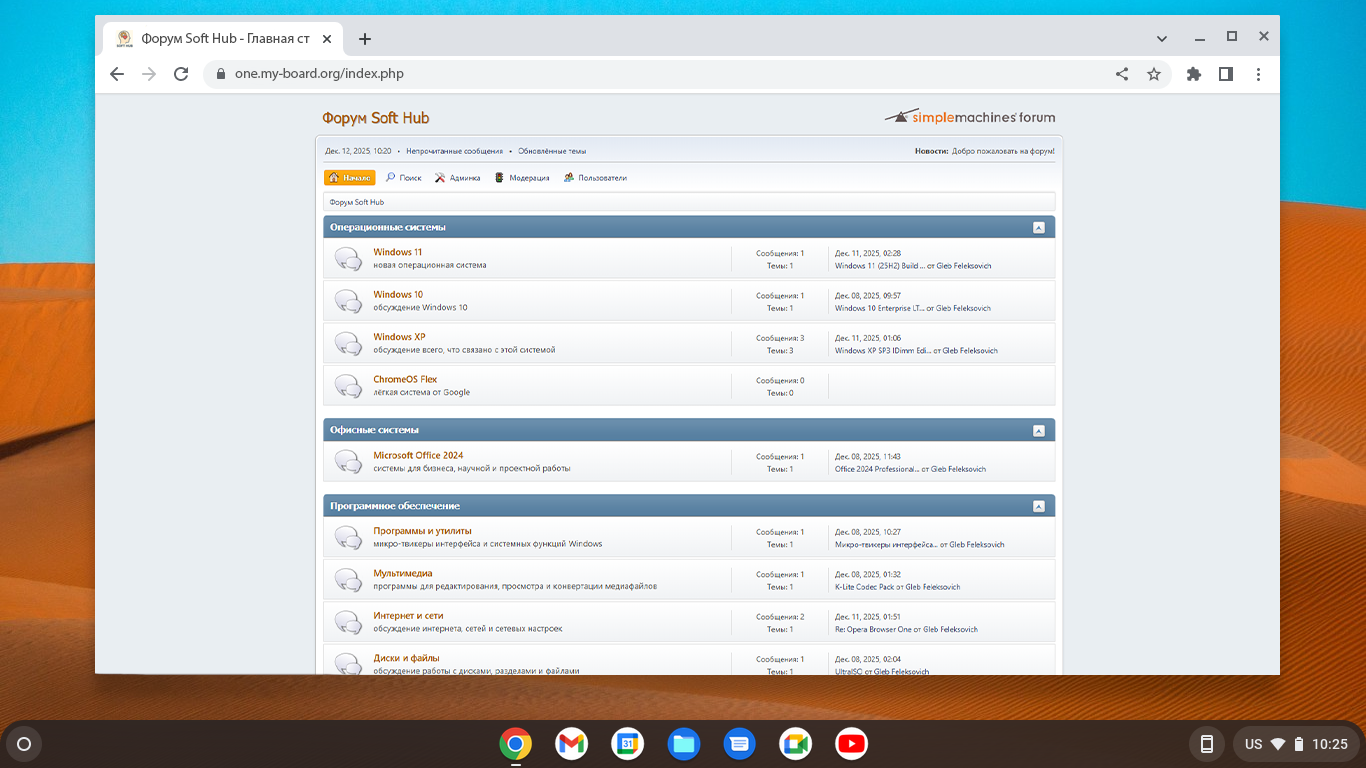Open the US keyboard input method indicator
This screenshot has width=1366, height=768.
(x=1254, y=744)
